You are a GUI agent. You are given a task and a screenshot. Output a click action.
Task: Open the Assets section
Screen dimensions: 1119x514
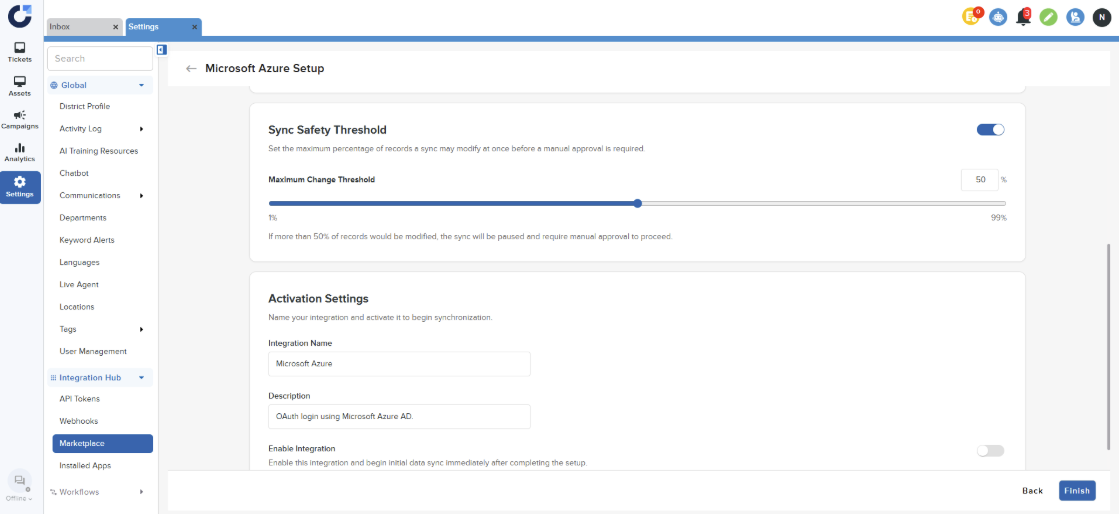click(20, 86)
